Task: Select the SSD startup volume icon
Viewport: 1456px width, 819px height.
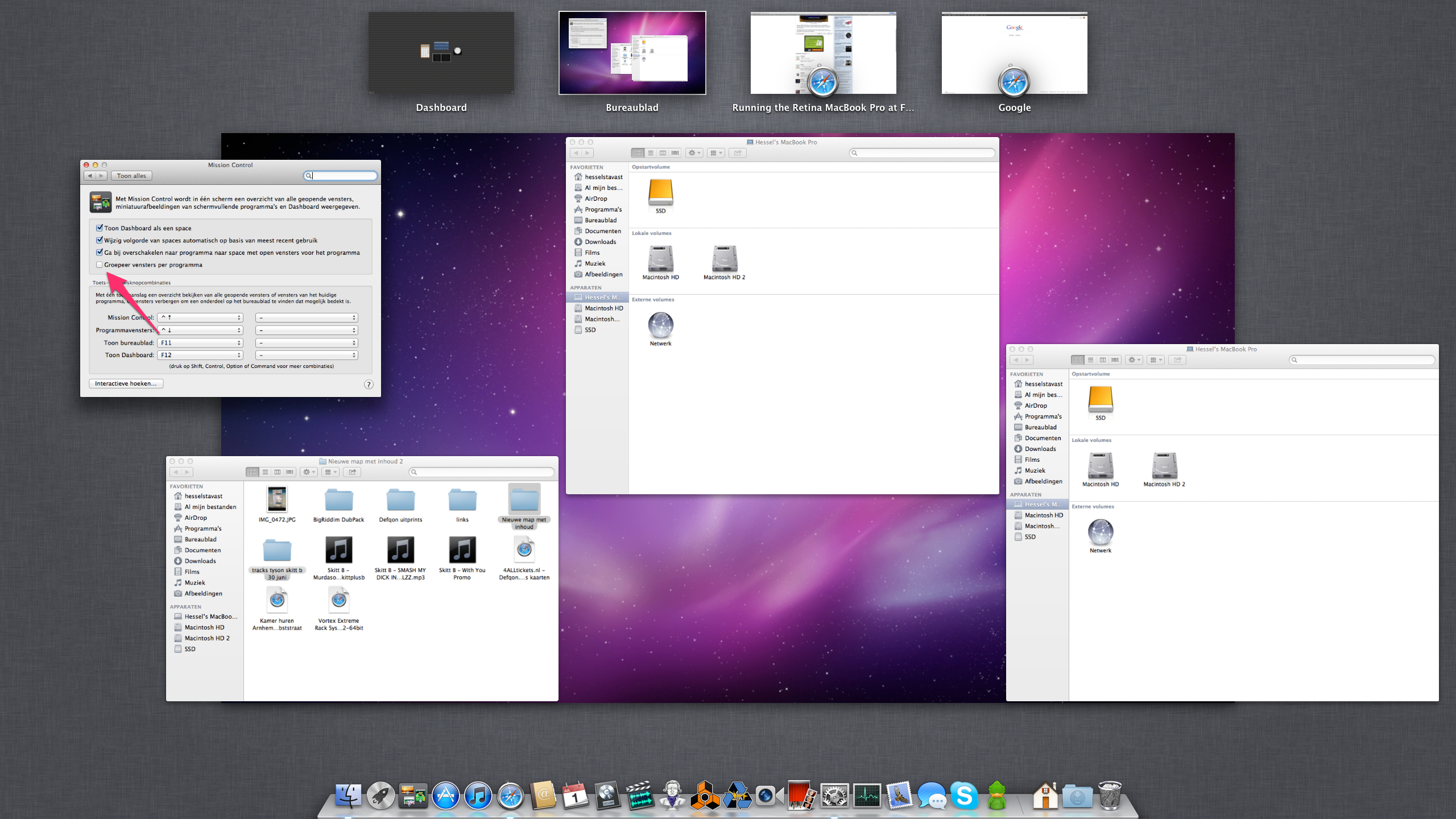Action: tap(660, 193)
